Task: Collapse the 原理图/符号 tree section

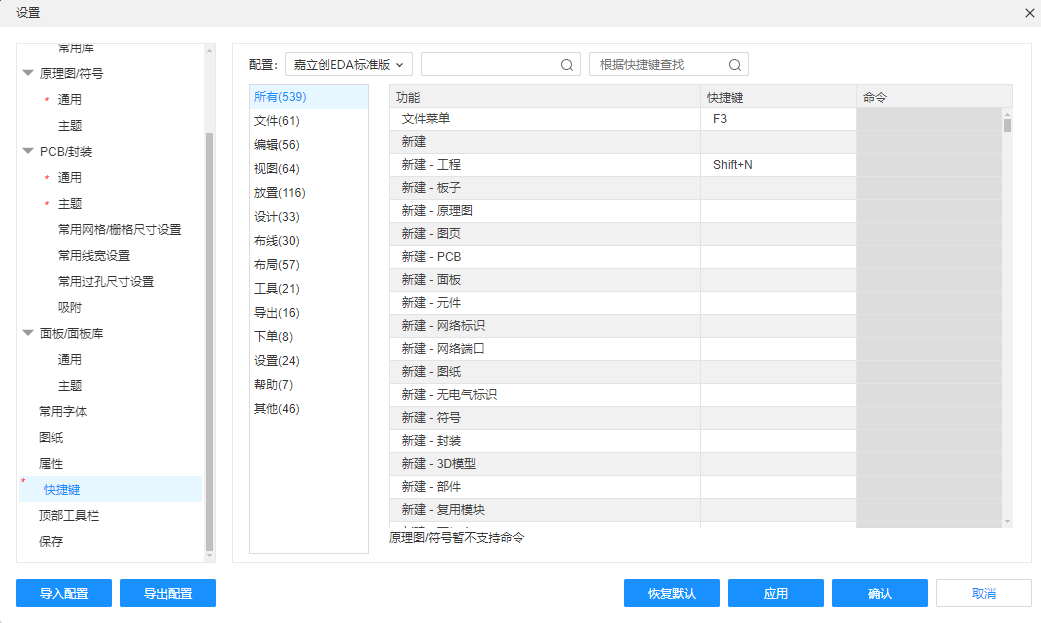Action: (x=28, y=73)
